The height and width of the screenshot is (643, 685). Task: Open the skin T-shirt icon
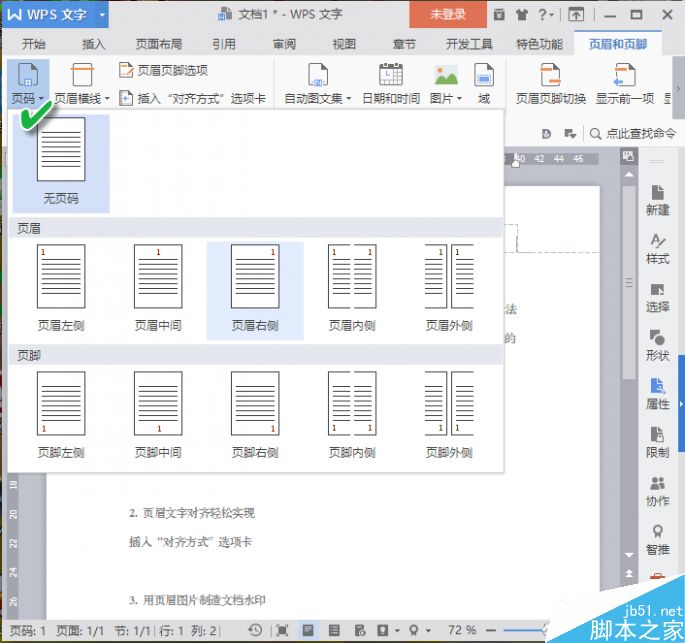pyautogui.click(x=521, y=15)
